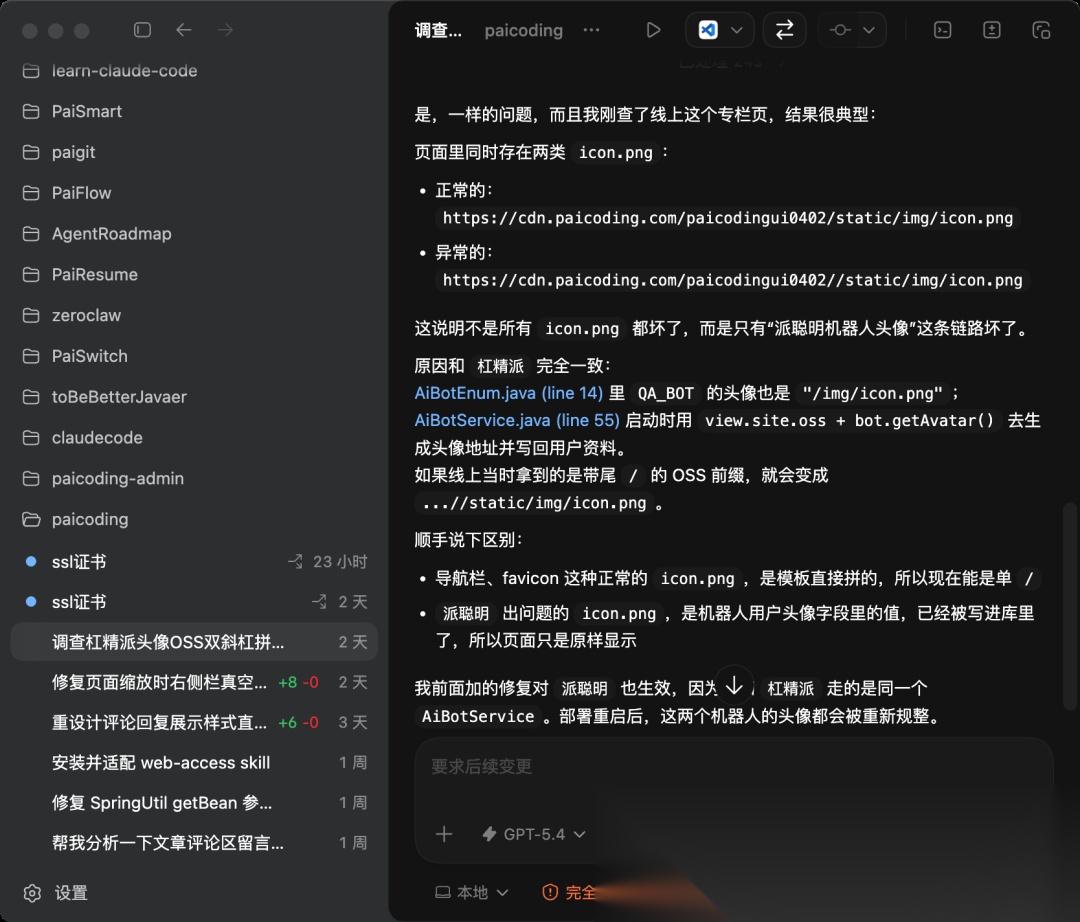Viewport: 1080px width, 922px height.
Task: Open the PaiSwitch project
Action: 194,356
